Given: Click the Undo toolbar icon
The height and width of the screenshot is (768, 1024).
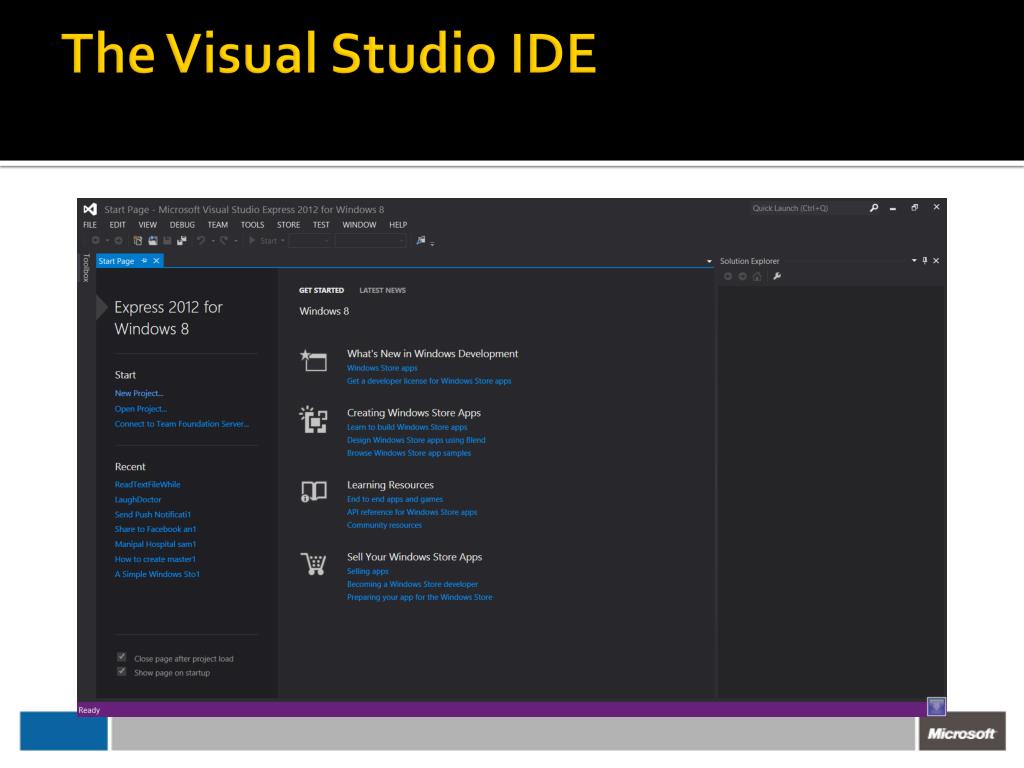Looking at the screenshot, I should click(201, 240).
